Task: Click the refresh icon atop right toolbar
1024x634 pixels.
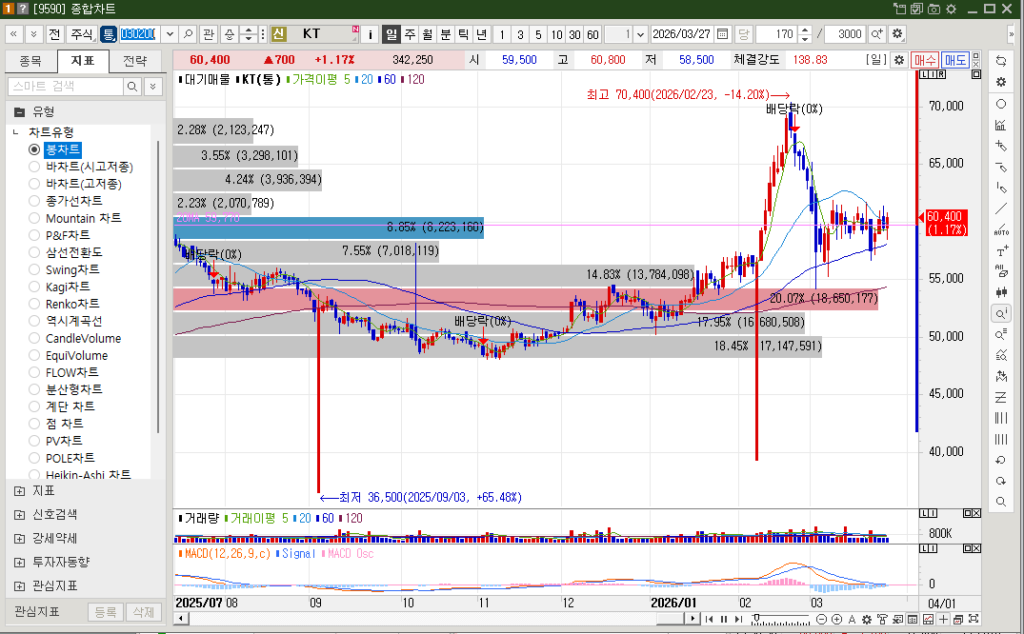Action: pos(1001,60)
